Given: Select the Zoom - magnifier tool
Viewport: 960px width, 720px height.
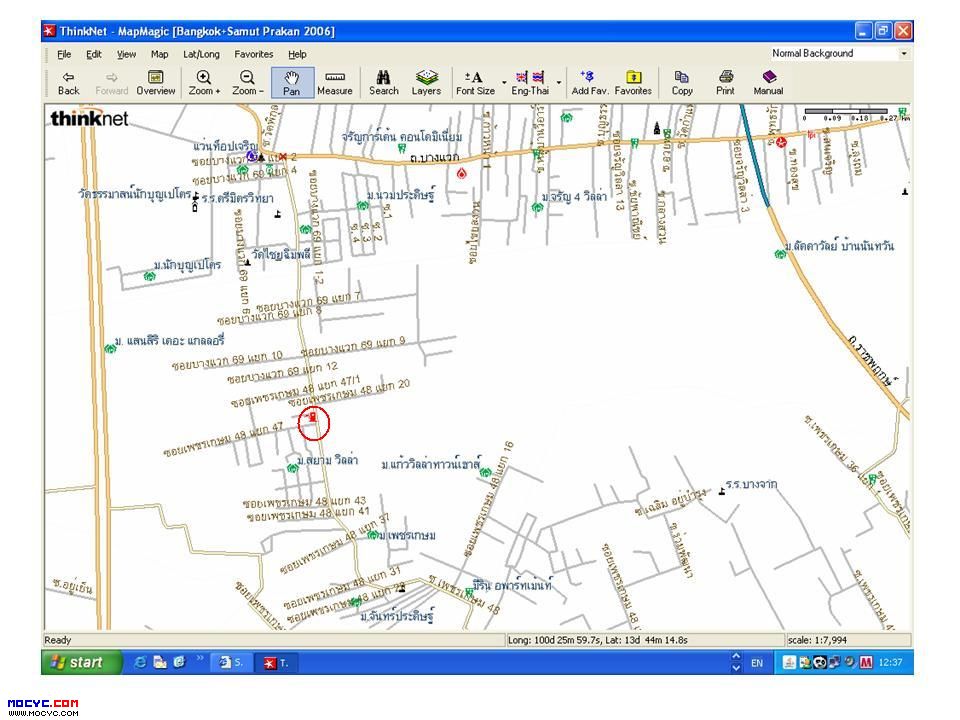Looking at the screenshot, I should click(x=247, y=83).
